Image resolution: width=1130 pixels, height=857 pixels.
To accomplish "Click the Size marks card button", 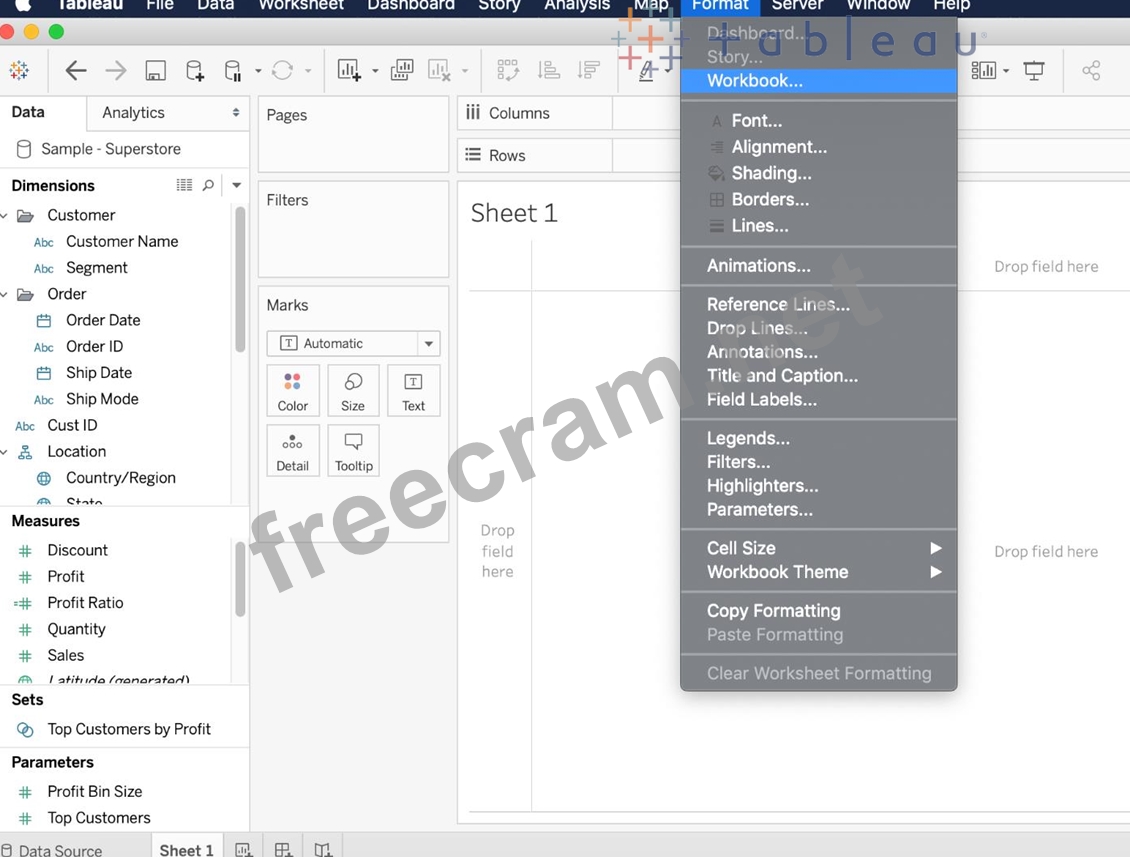I will pyautogui.click(x=353, y=391).
